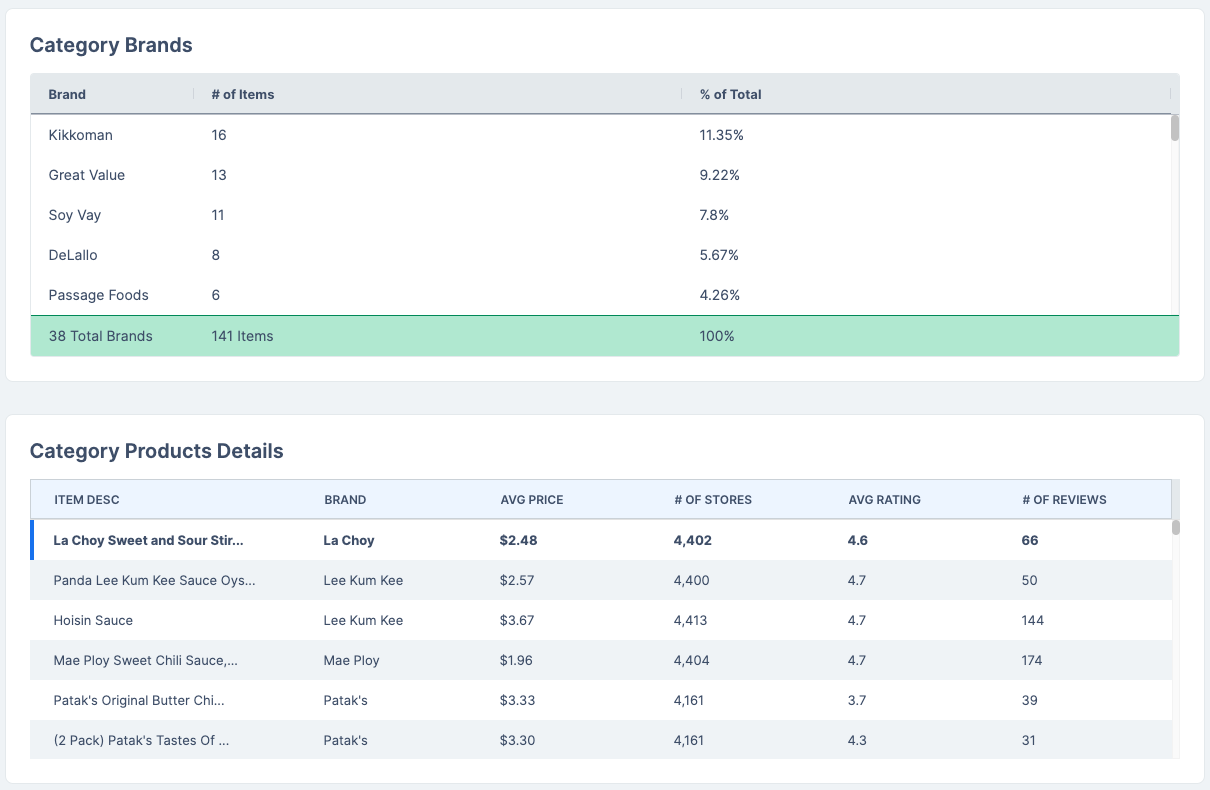Click the $2.57 average price cell
The height and width of the screenshot is (790, 1210).
517,580
